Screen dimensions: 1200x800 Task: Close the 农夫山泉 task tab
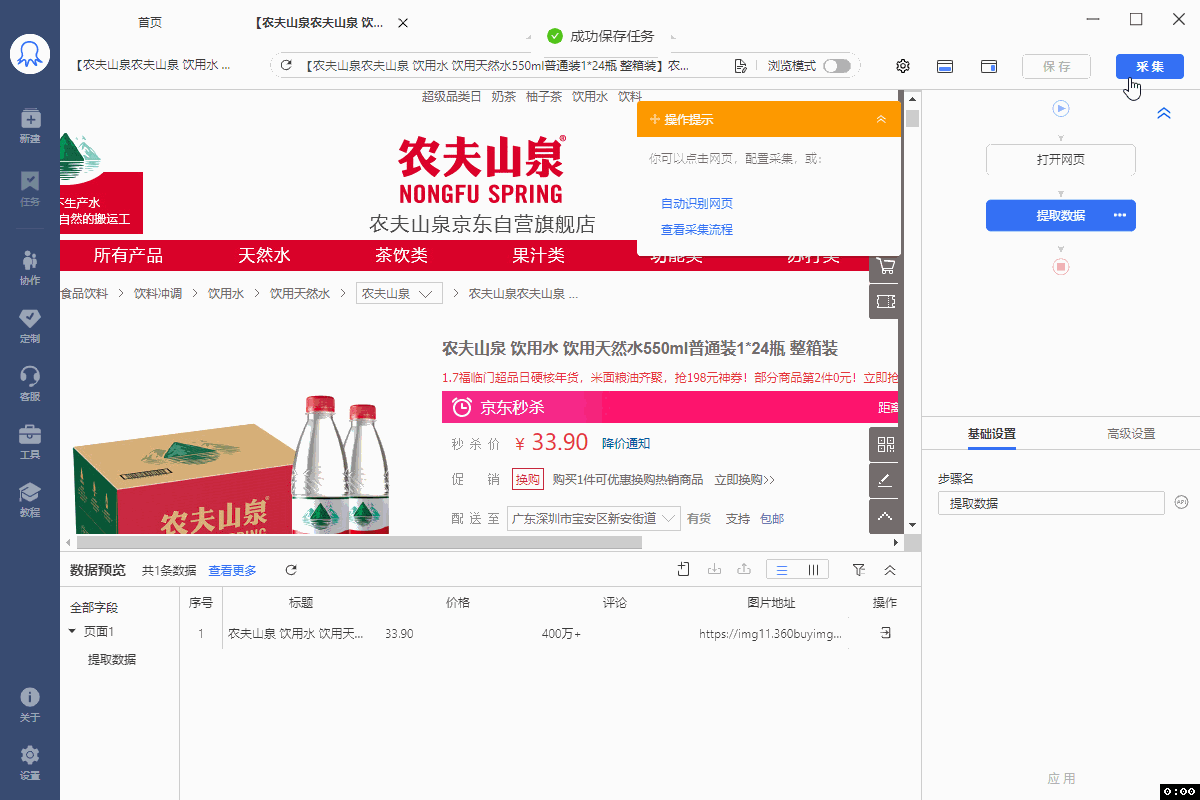point(402,22)
